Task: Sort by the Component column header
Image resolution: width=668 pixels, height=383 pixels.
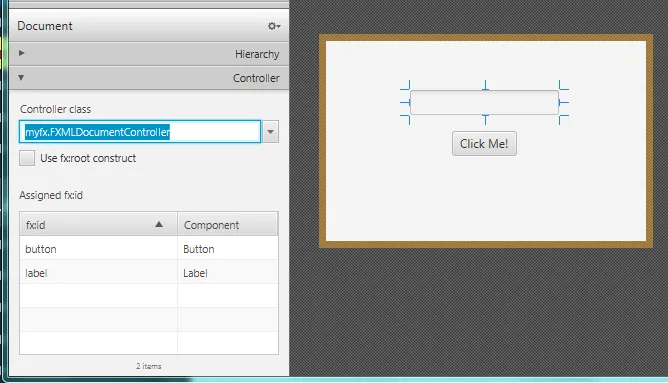Action: click(x=228, y=224)
